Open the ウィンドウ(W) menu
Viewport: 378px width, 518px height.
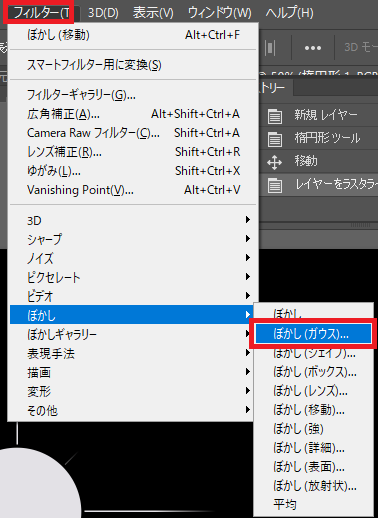point(219,13)
